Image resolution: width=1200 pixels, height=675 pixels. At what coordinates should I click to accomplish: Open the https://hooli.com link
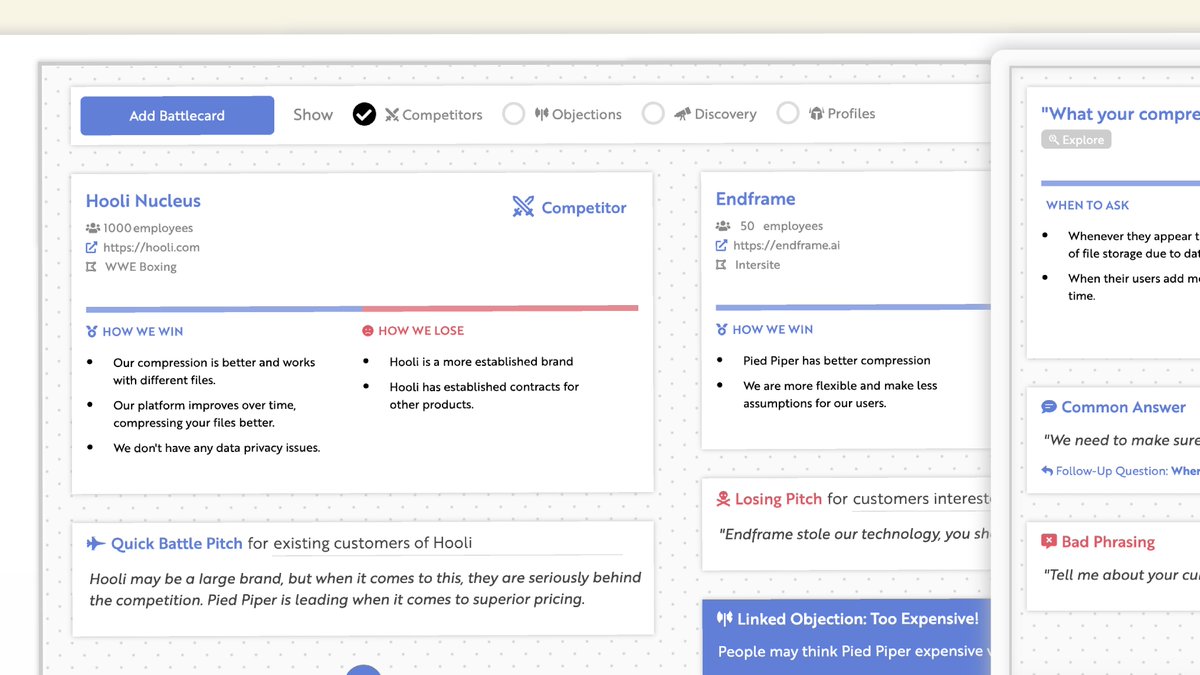click(x=151, y=247)
